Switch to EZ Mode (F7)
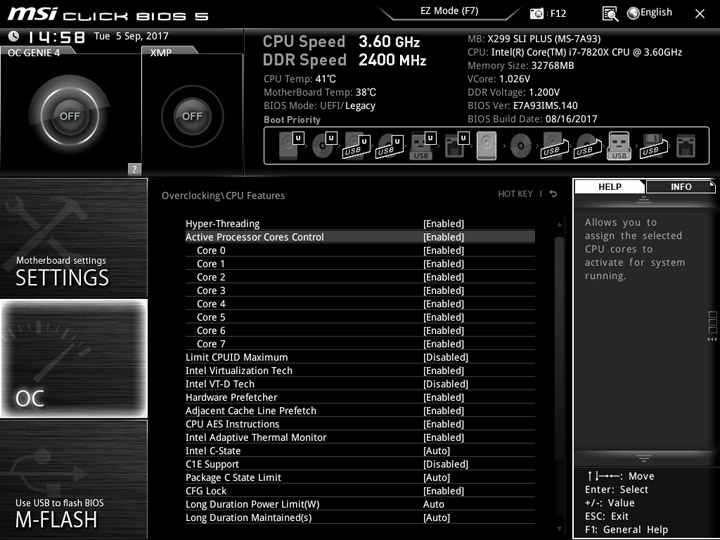The height and width of the screenshot is (540, 720). point(449,11)
